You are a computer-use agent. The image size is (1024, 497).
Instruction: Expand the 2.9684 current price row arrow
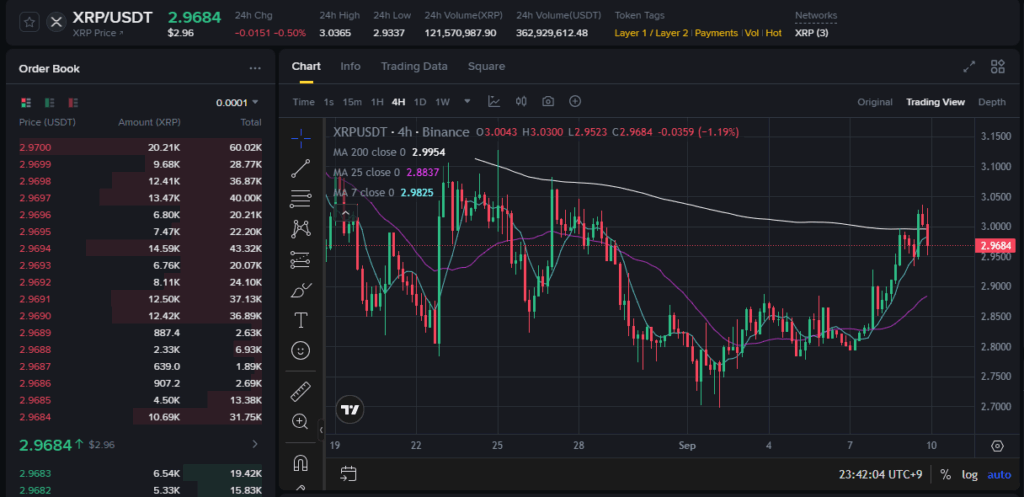click(x=255, y=445)
